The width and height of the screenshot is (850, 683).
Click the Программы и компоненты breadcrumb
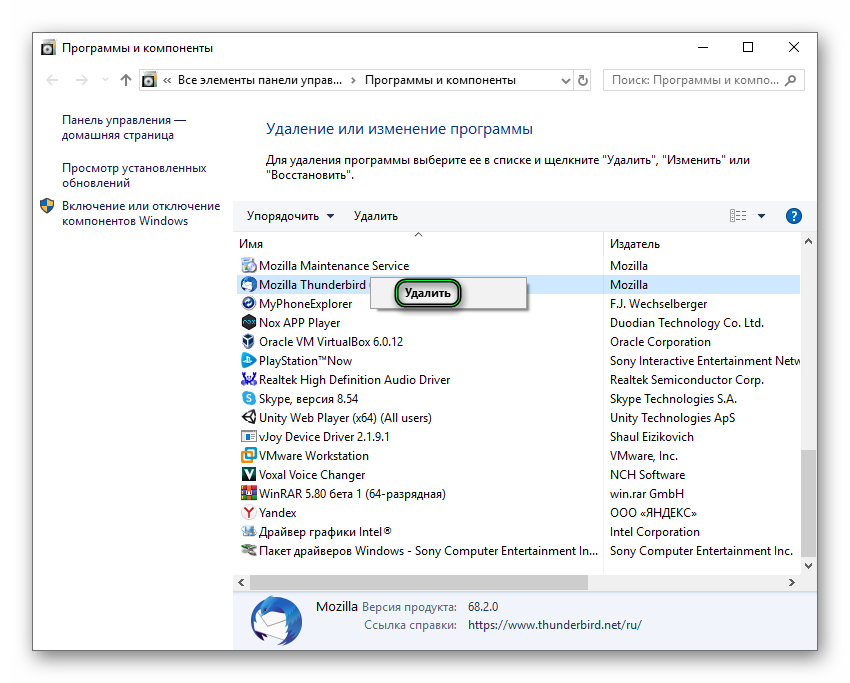[440, 80]
